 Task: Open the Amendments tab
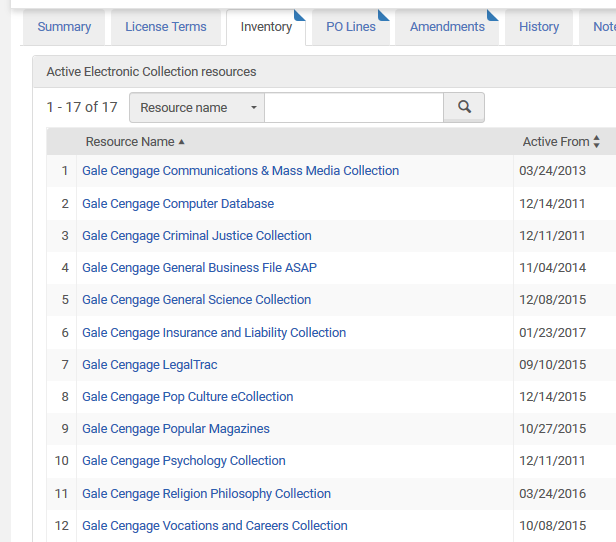447,27
